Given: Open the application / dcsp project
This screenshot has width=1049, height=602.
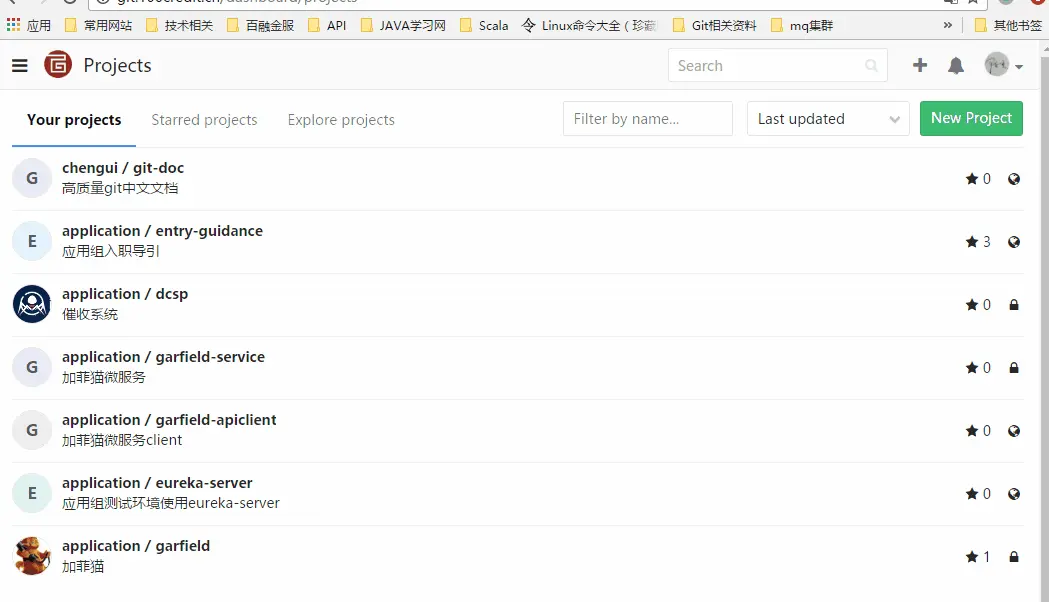Looking at the screenshot, I should coord(125,294).
